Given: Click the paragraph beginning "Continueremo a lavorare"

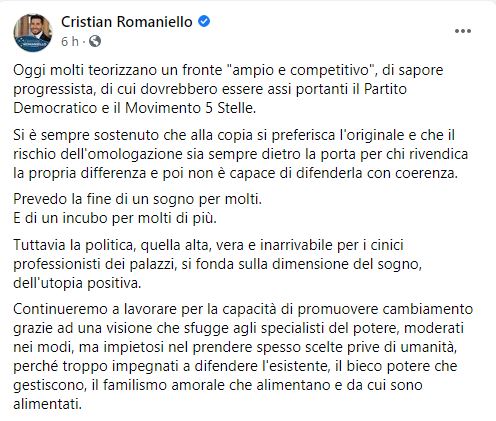Looking at the screenshot, I should (243, 357).
